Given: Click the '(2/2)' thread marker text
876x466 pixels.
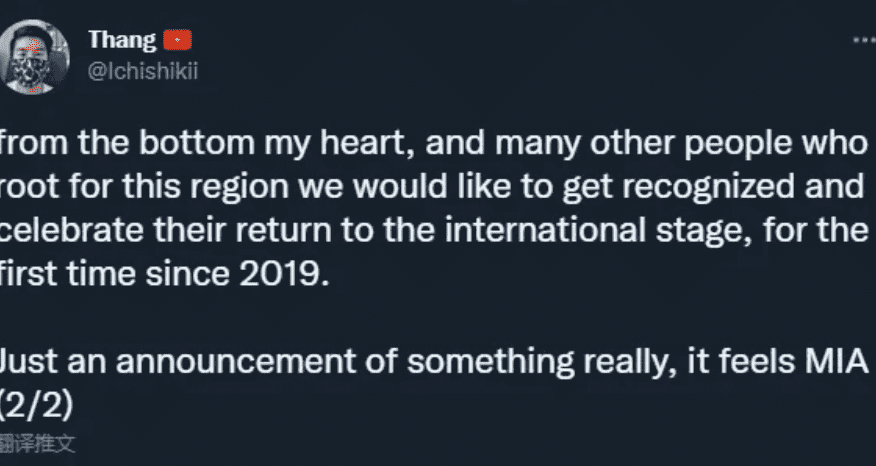Looking at the screenshot, I should pos(36,407).
